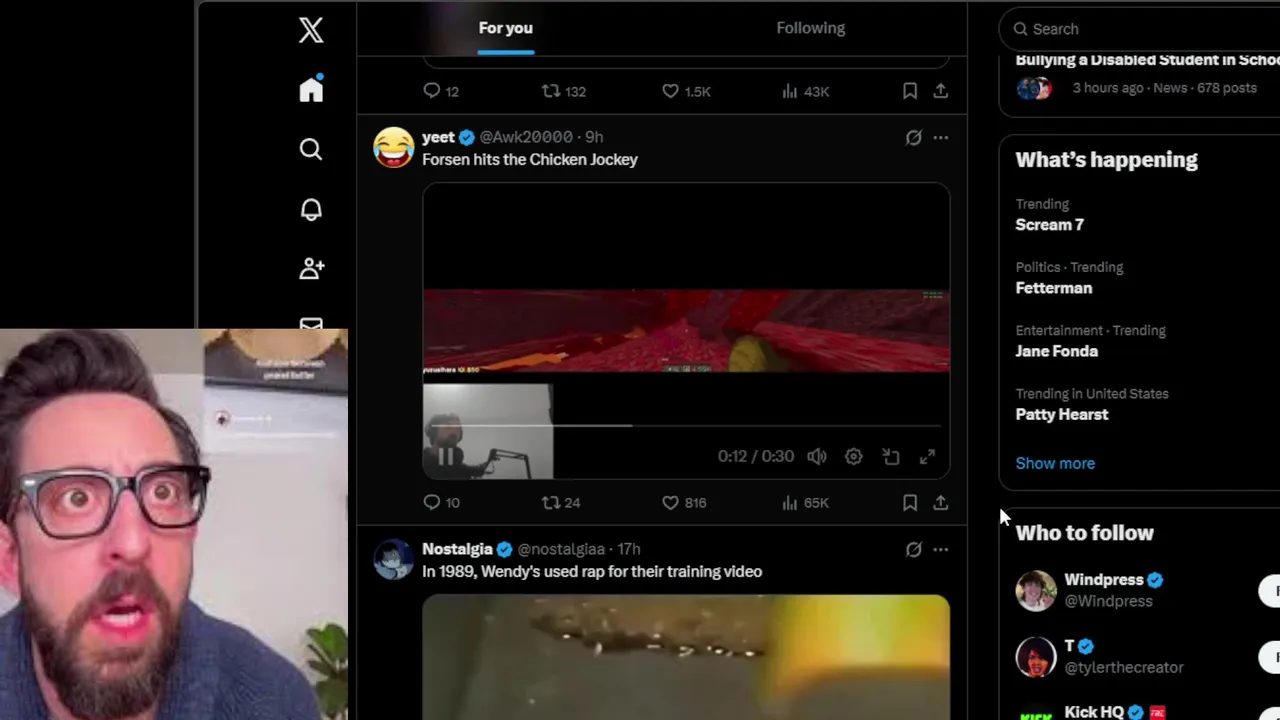Click the Forsen hits the Chicken Jockey text

[529, 160]
